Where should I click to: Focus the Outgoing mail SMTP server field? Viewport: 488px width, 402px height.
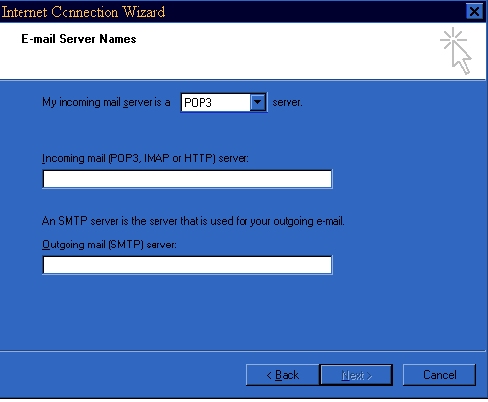tap(187, 265)
